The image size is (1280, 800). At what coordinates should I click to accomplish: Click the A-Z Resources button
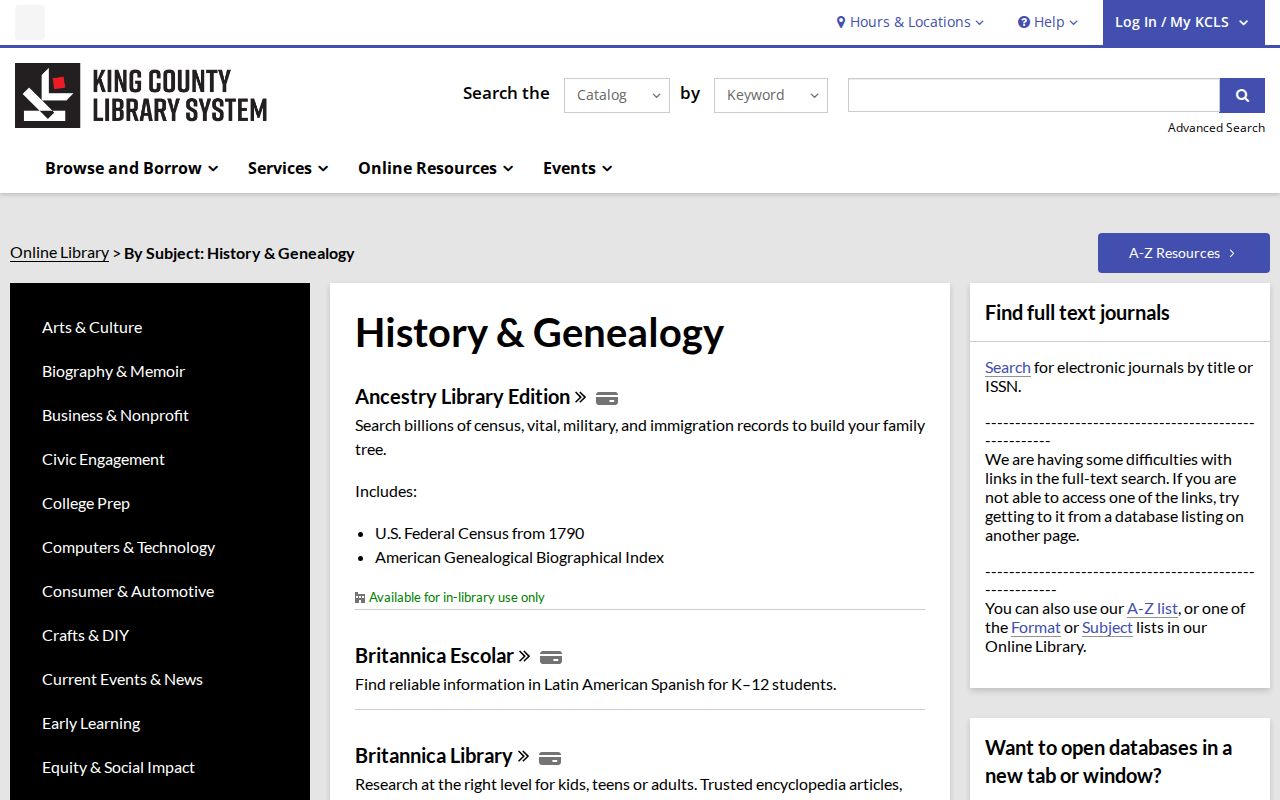1184,253
